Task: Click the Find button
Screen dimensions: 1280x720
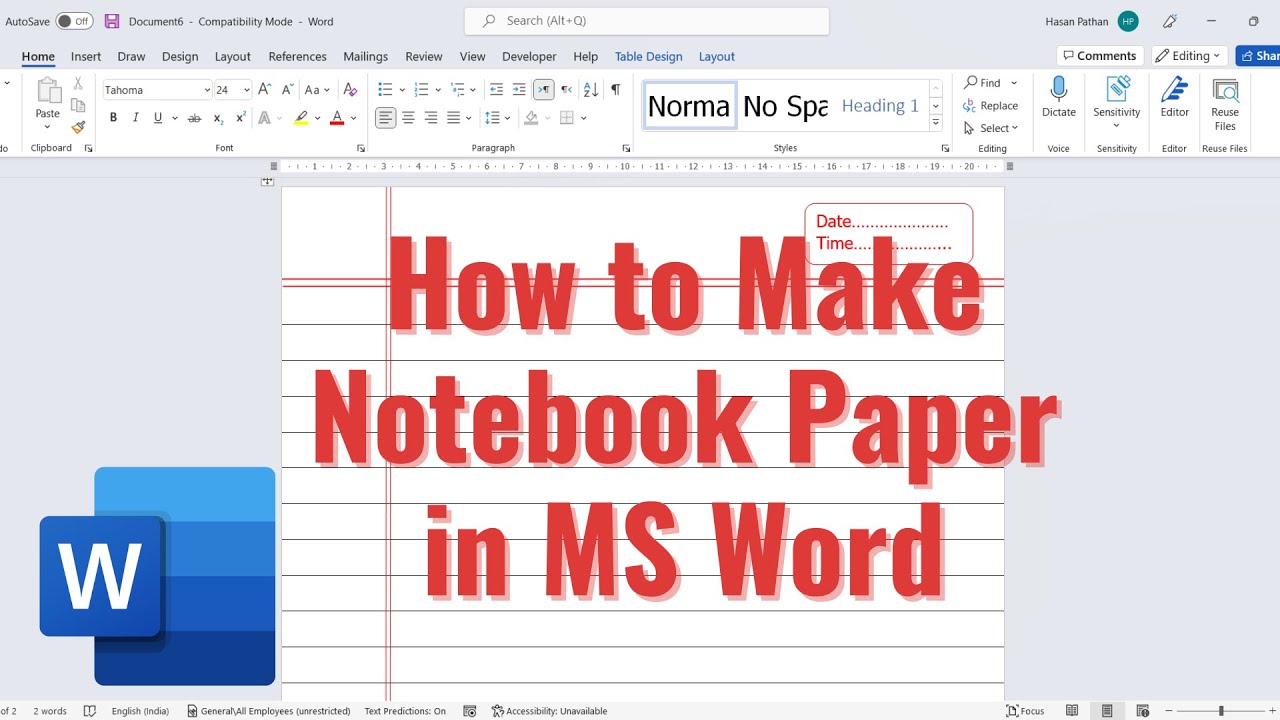Action: tap(982, 83)
